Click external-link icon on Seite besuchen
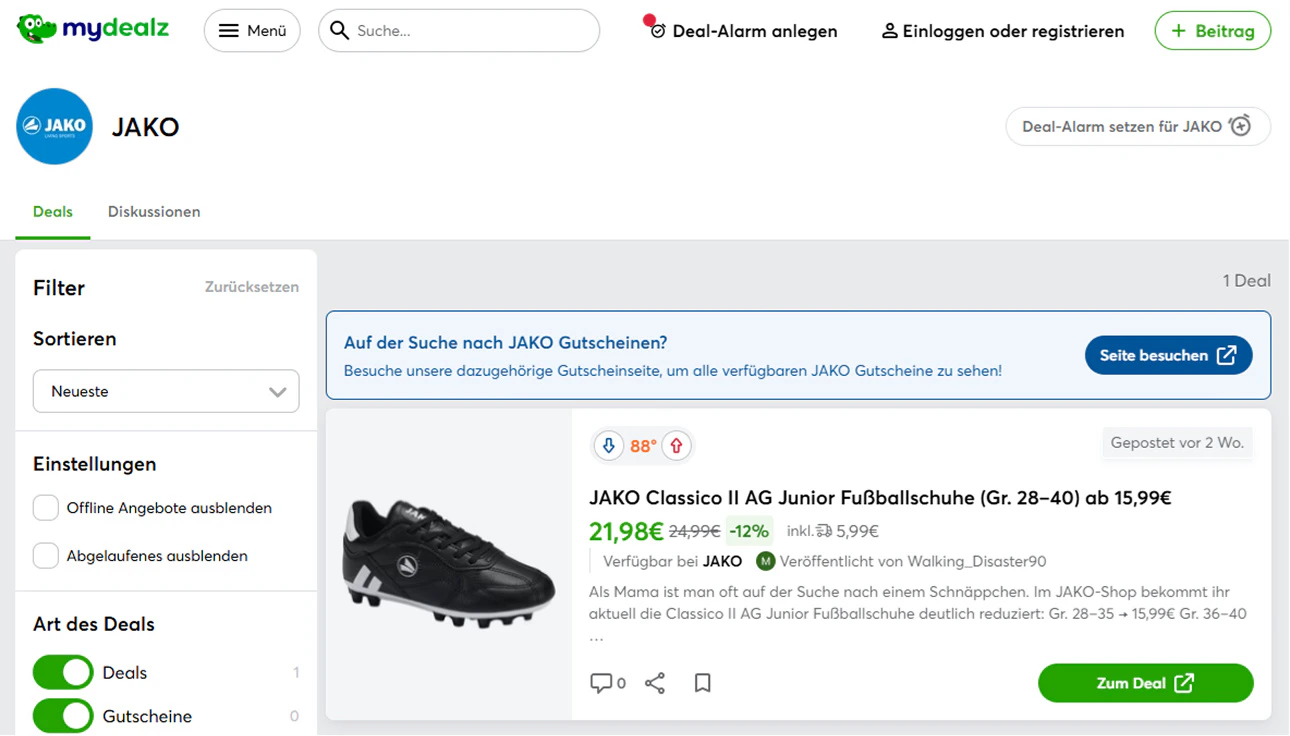This screenshot has height=736, width=1290. tap(1226, 355)
